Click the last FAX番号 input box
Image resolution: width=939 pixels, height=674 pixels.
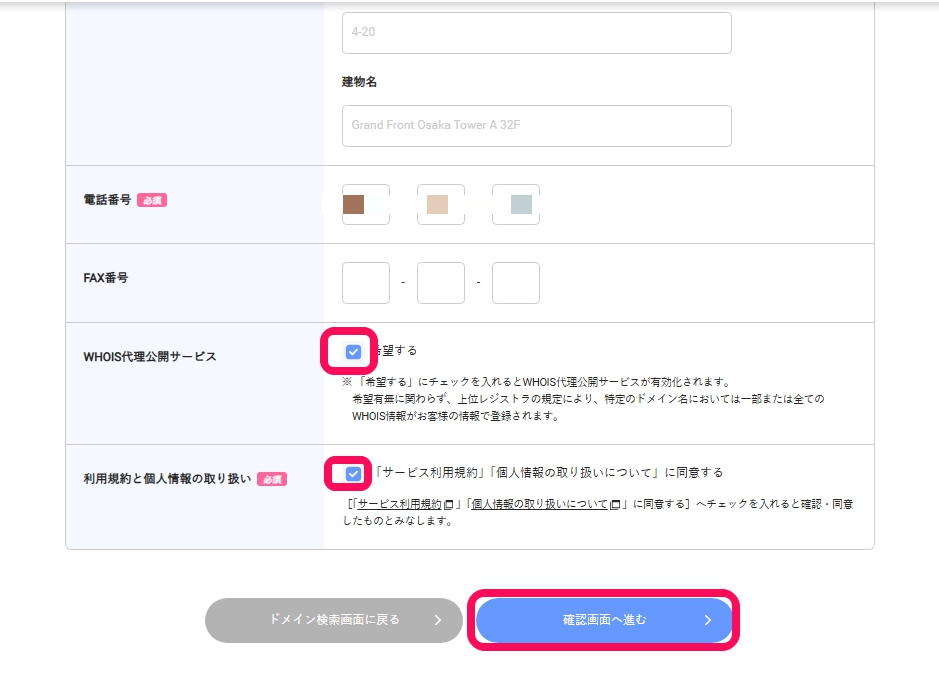click(515, 282)
